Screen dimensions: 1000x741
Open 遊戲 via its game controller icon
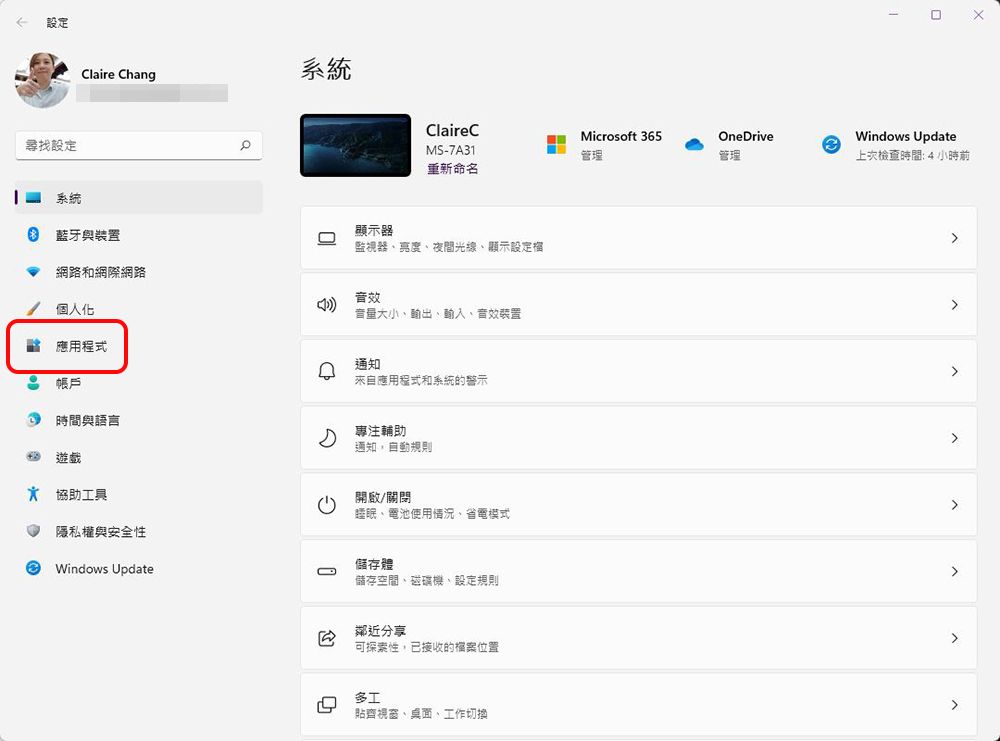(33, 457)
